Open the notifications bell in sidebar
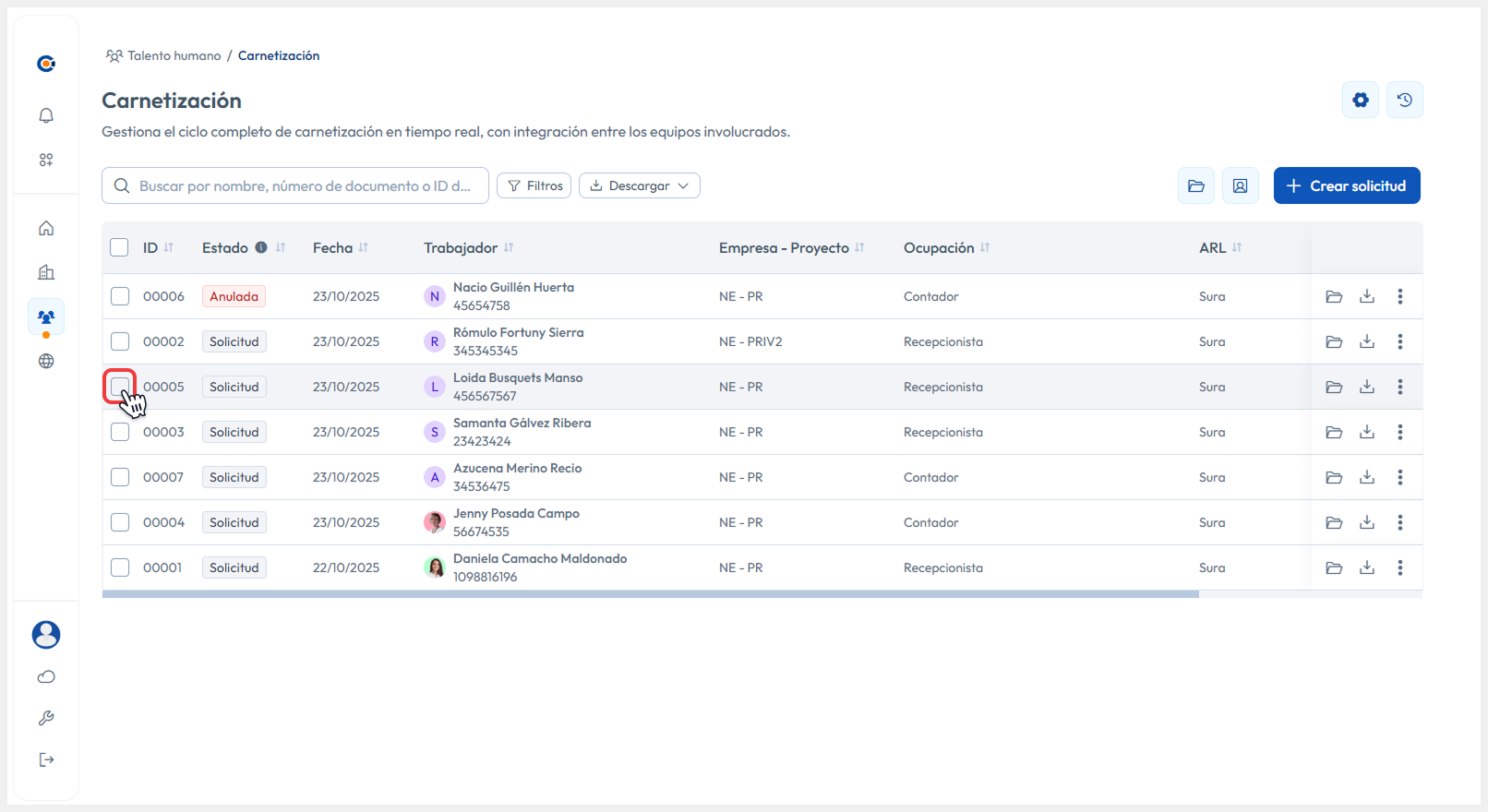The width and height of the screenshot is (1488, 812). [46, 115]
